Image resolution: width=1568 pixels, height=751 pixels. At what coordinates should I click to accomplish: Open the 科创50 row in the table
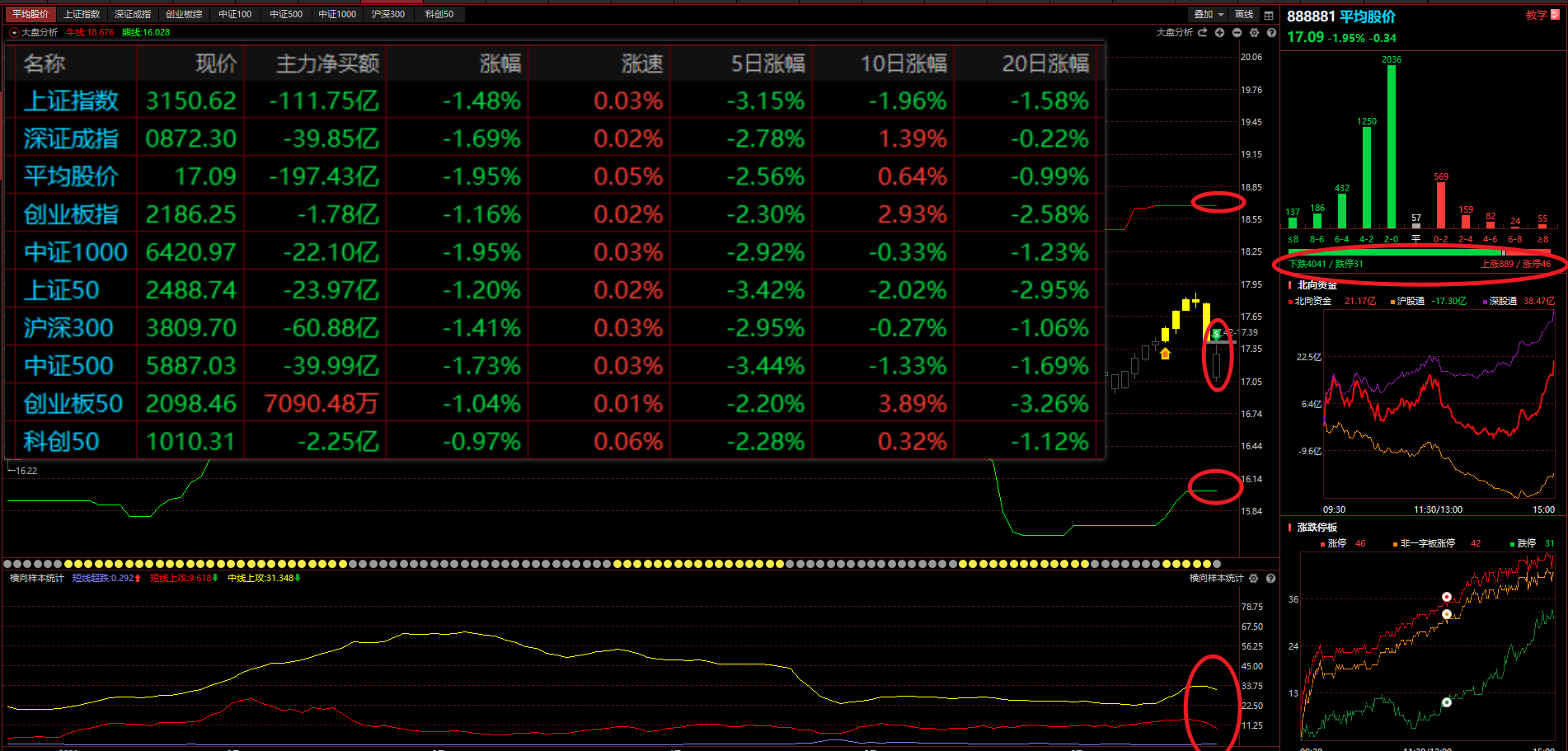coord(555,442)
